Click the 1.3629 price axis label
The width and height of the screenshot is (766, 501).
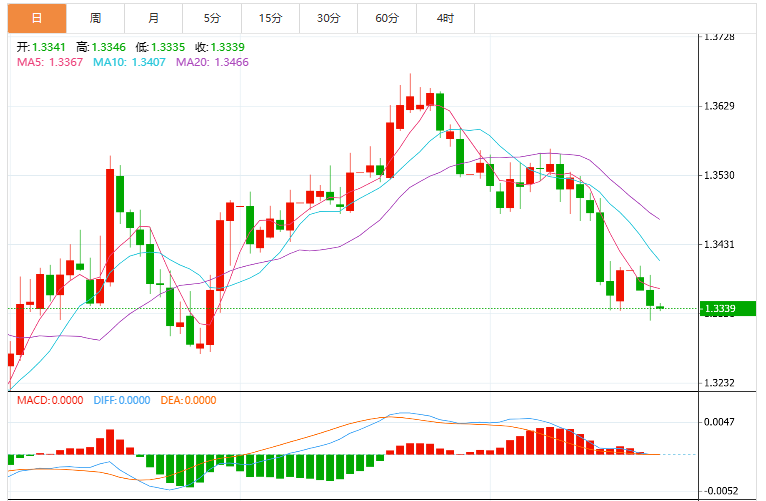point(719,106)
